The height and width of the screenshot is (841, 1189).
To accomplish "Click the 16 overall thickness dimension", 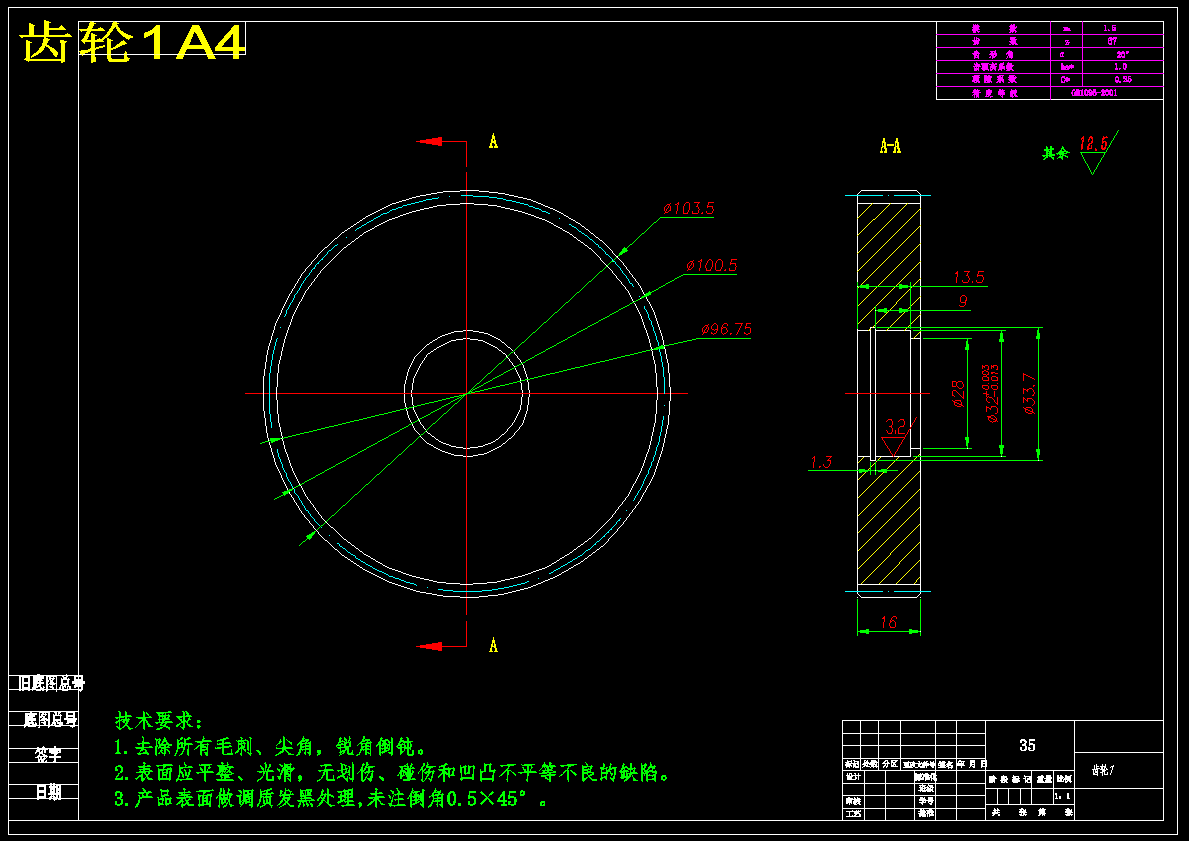I will pyautogui.click(x=889, y=622).
